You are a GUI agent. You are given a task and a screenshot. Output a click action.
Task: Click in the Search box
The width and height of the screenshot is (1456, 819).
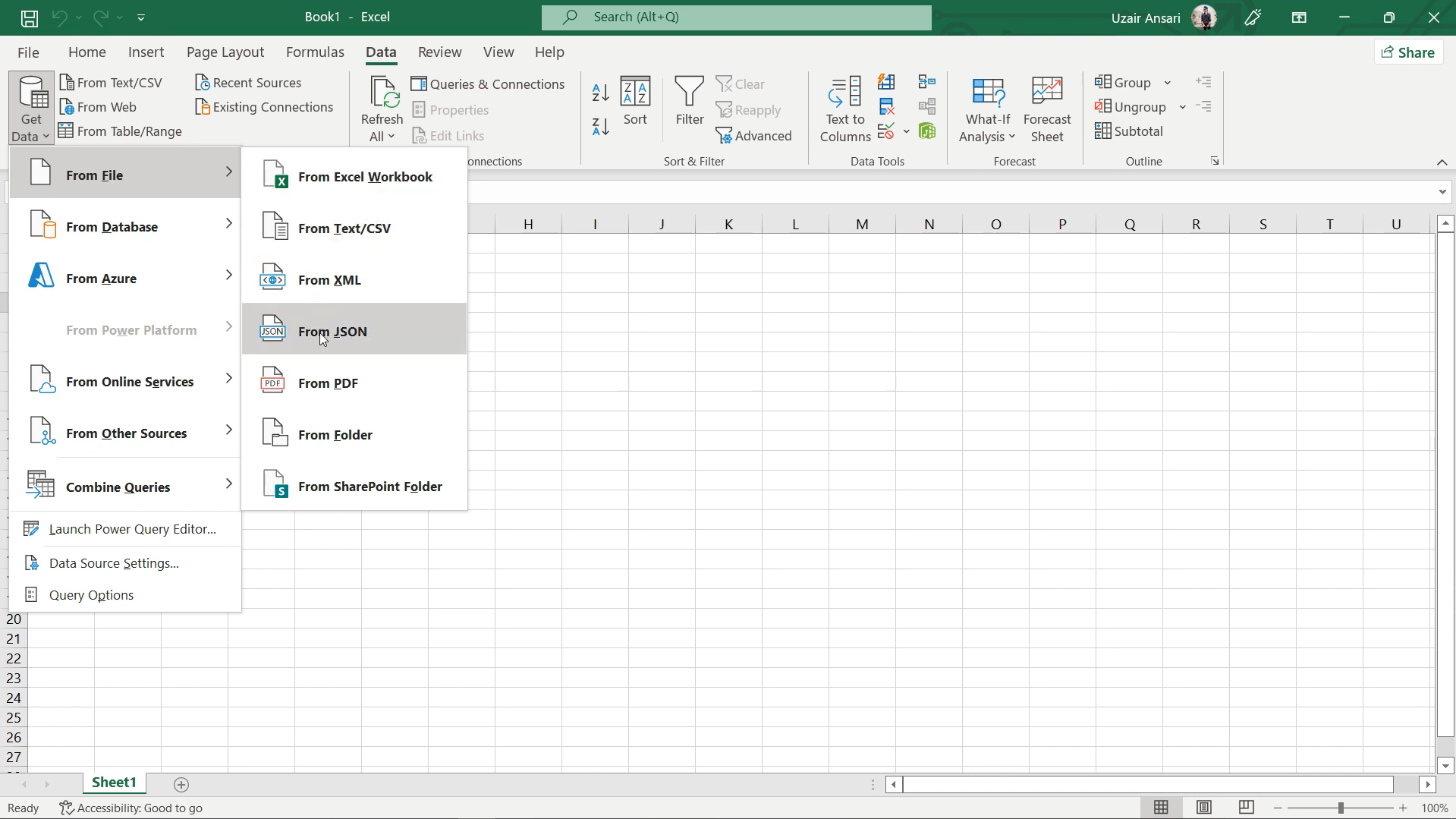pyautogui.click(x=736, y=17)
